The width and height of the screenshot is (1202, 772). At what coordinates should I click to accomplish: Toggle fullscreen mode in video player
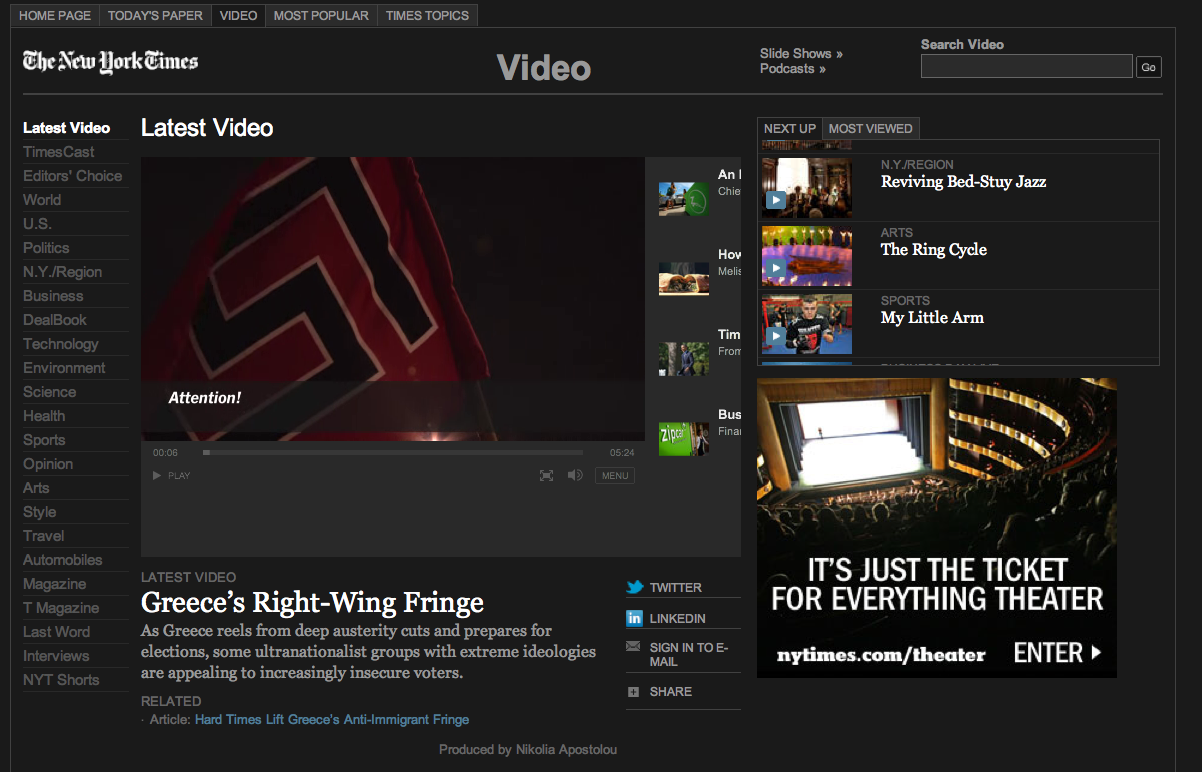[546, 476]
